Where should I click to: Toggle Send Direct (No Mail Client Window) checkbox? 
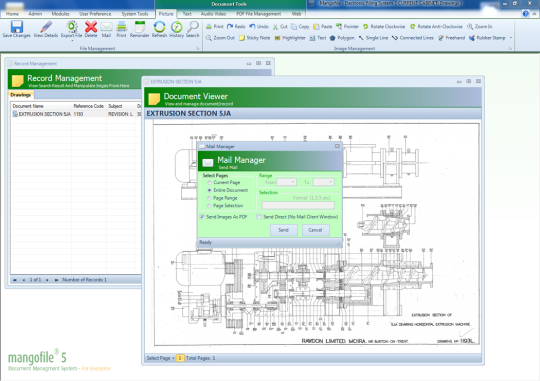point(259,217)
